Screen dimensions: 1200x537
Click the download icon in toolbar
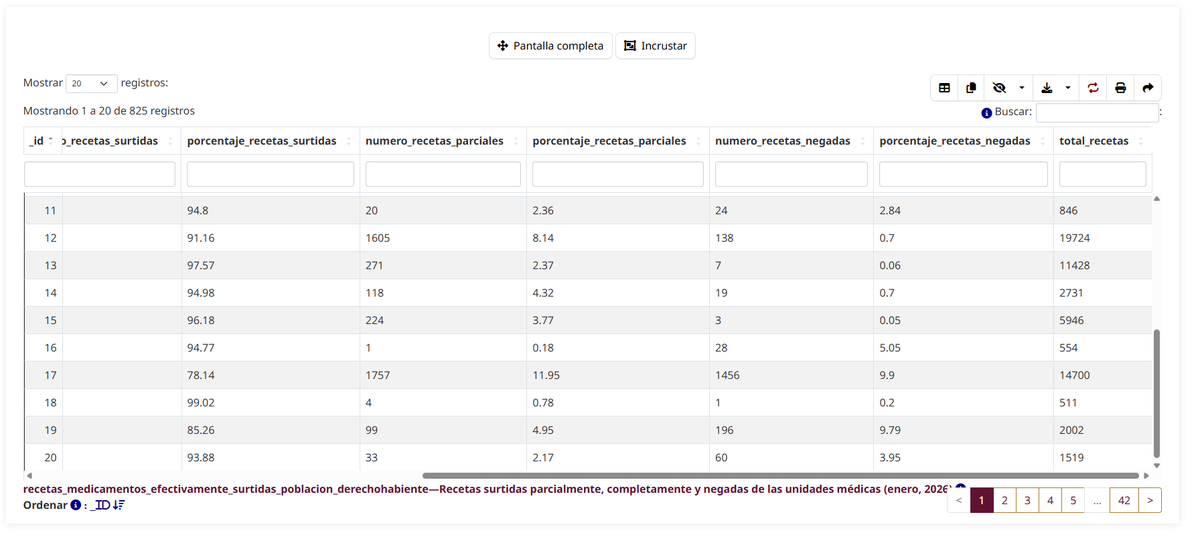(1047, 88)
